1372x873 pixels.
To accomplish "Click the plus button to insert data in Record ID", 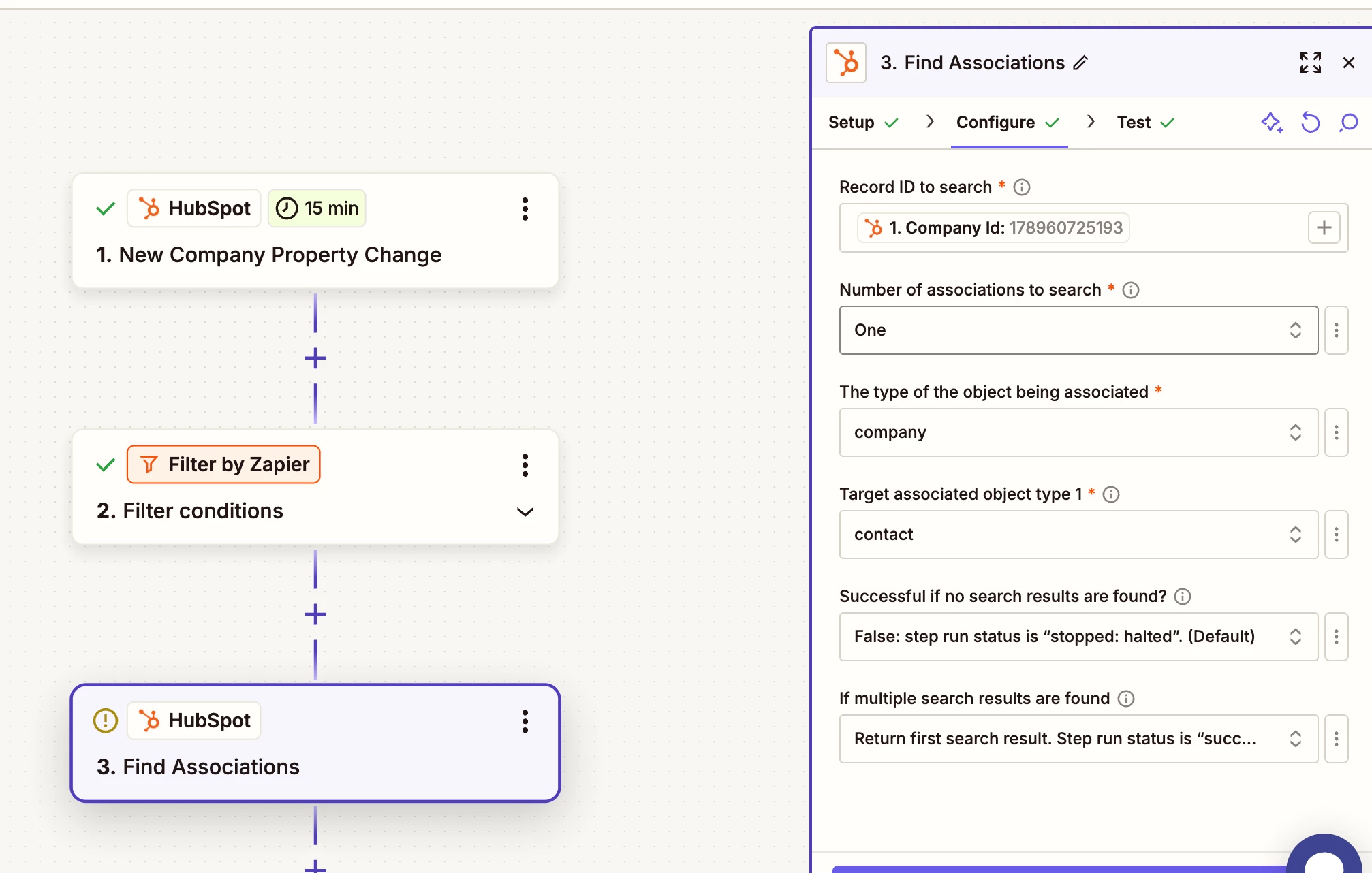I will (x=1324, y=227).
